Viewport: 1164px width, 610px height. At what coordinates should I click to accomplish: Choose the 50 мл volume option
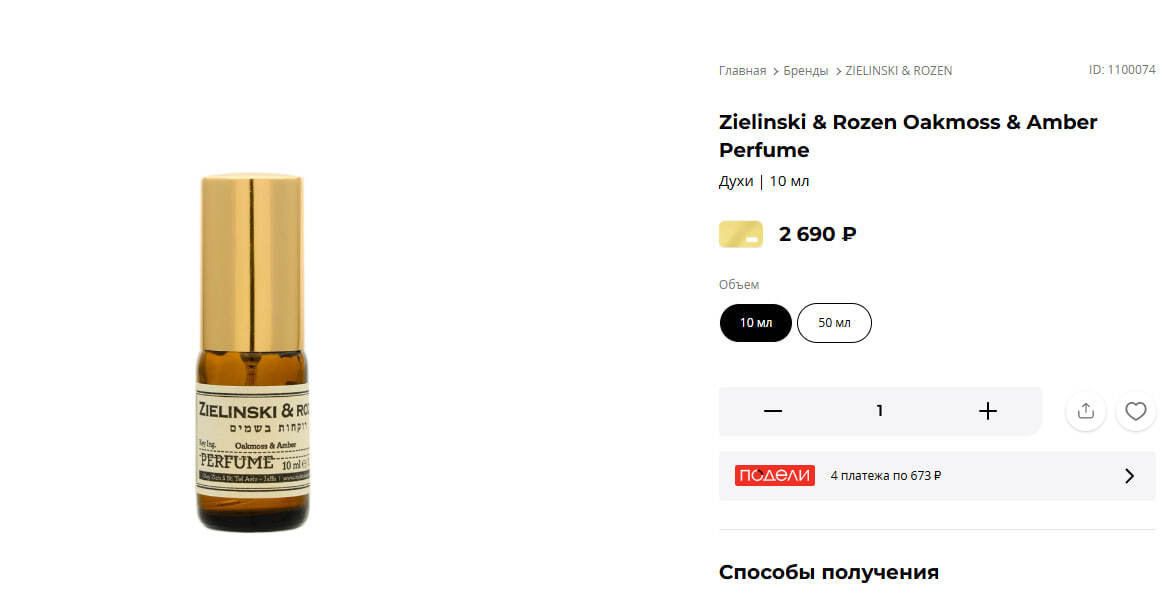coord(834,323)
